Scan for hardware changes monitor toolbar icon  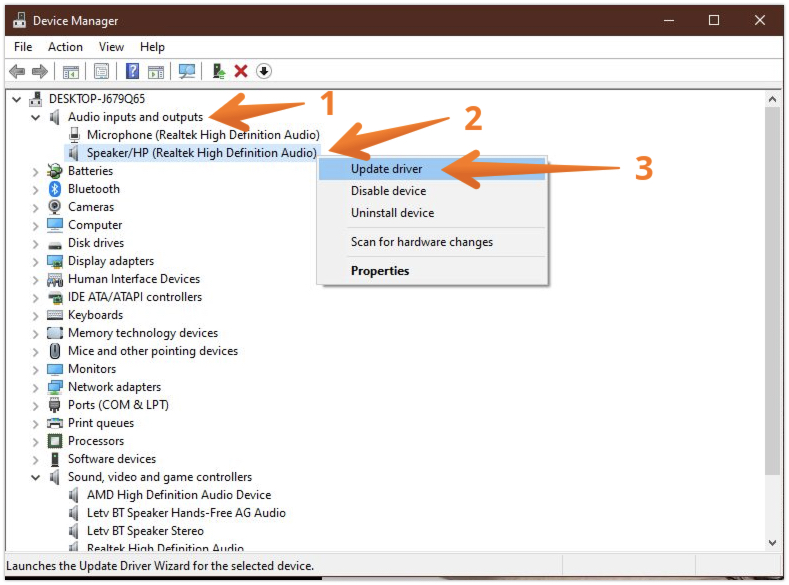point(187,71)
